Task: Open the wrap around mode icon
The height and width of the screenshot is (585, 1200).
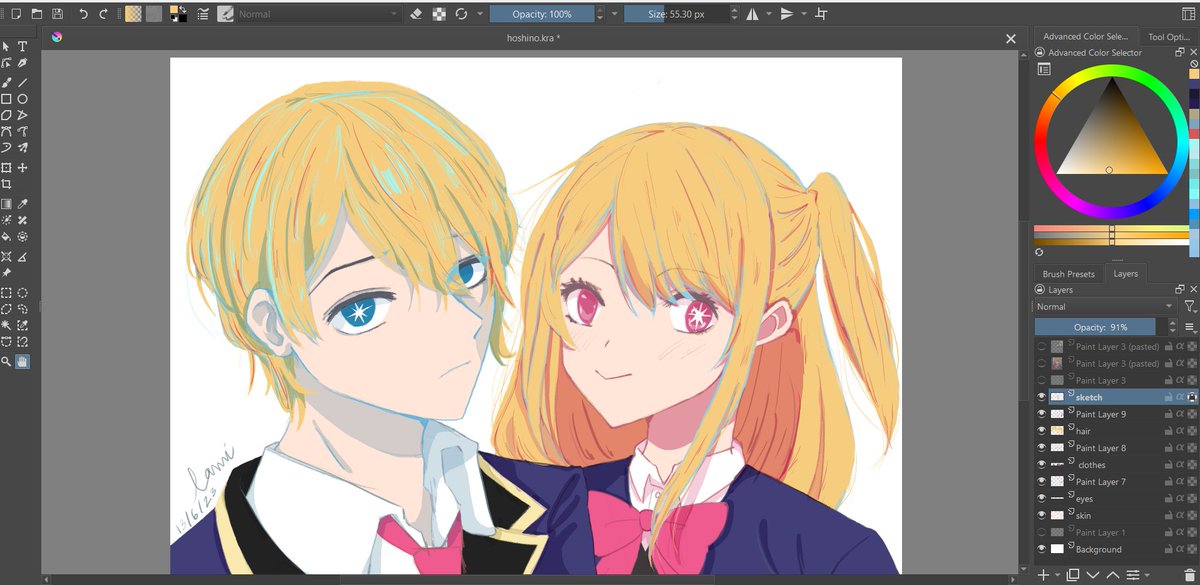Action: [821, 14]
